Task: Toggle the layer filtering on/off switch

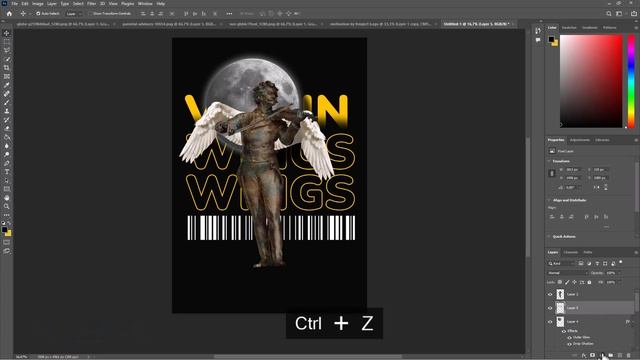Action: [x=621, y=262]
